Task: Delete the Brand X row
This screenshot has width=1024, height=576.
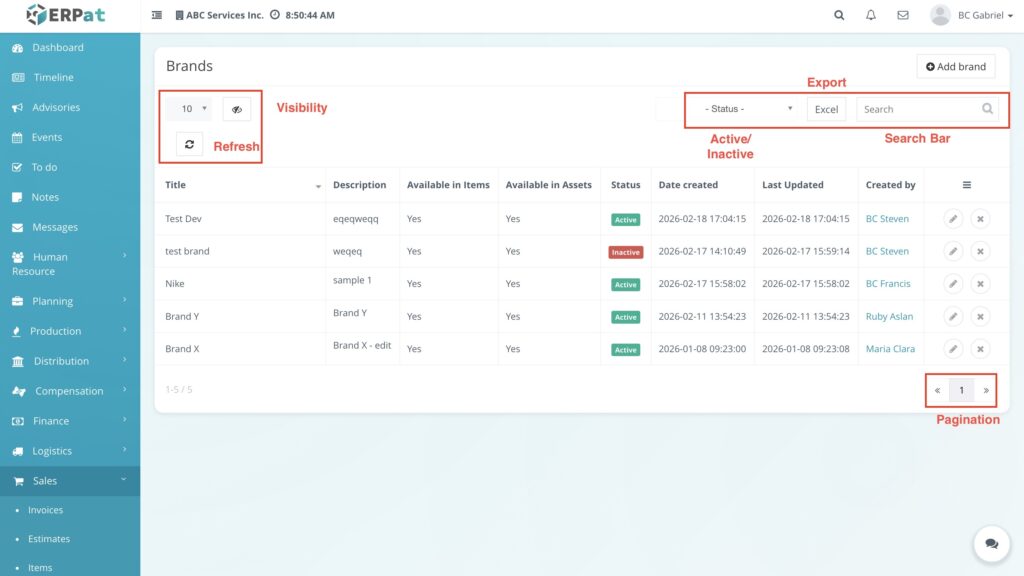Action: click(x=980, y=349)
